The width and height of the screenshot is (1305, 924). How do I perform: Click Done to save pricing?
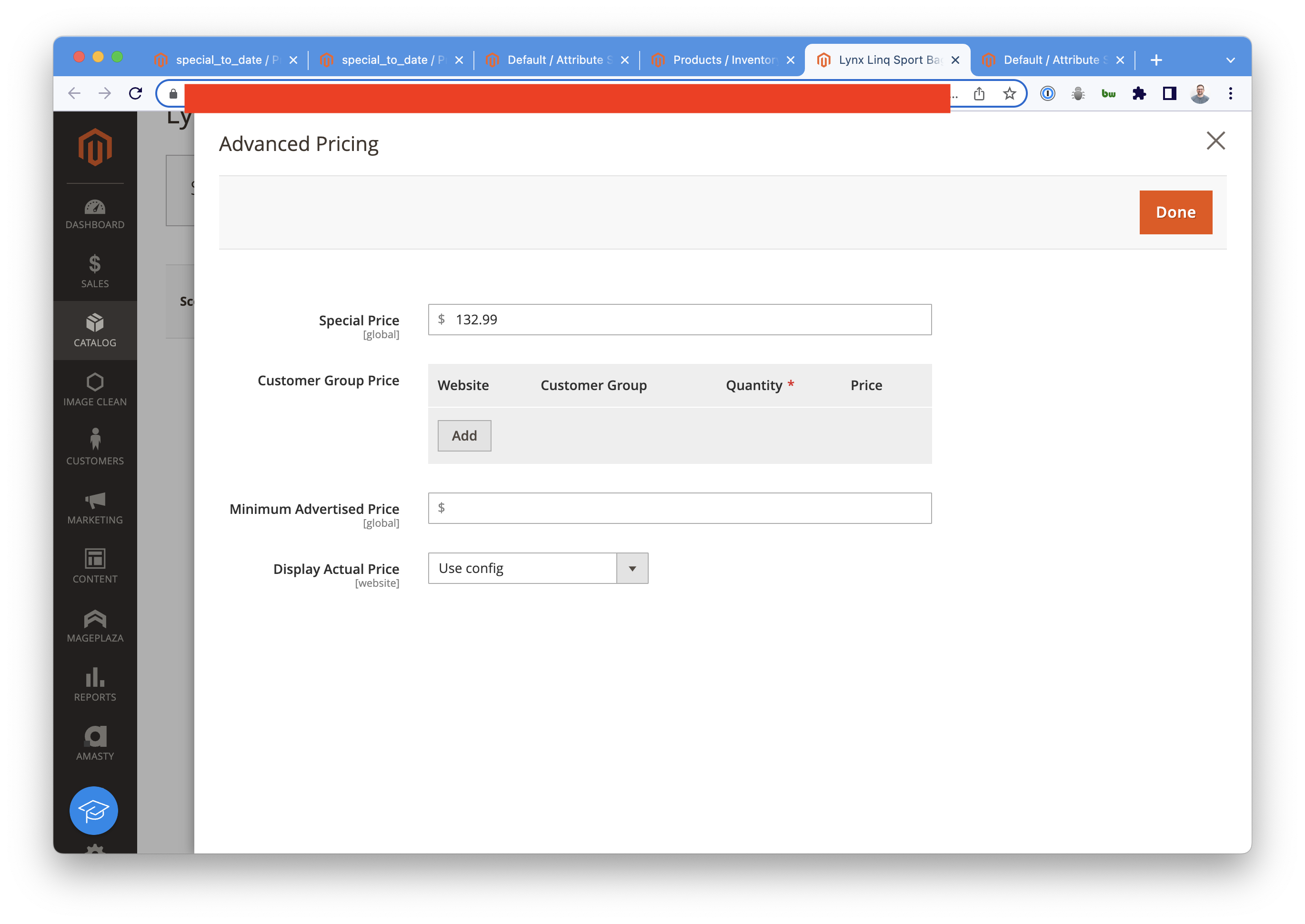pyautogui.click(x=1176, y=211)
